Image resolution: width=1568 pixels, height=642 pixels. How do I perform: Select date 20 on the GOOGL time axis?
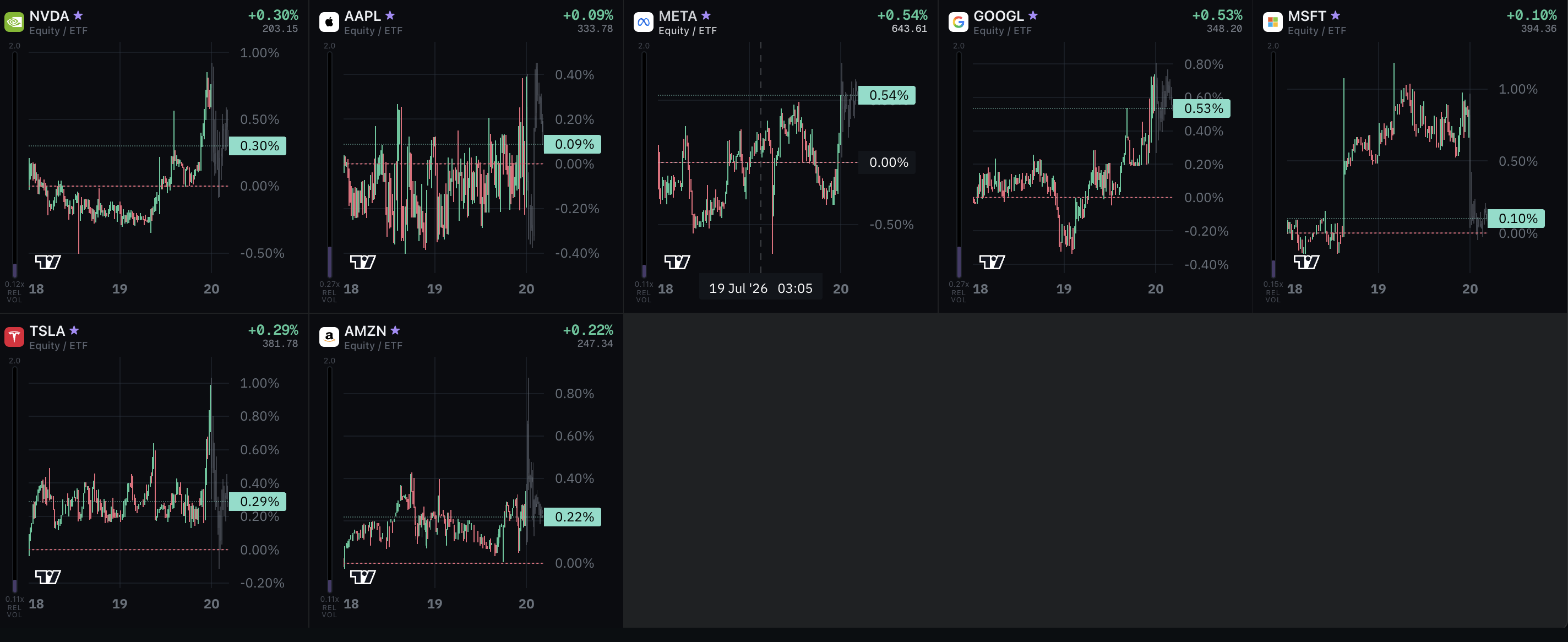(x=1155, y=289)
